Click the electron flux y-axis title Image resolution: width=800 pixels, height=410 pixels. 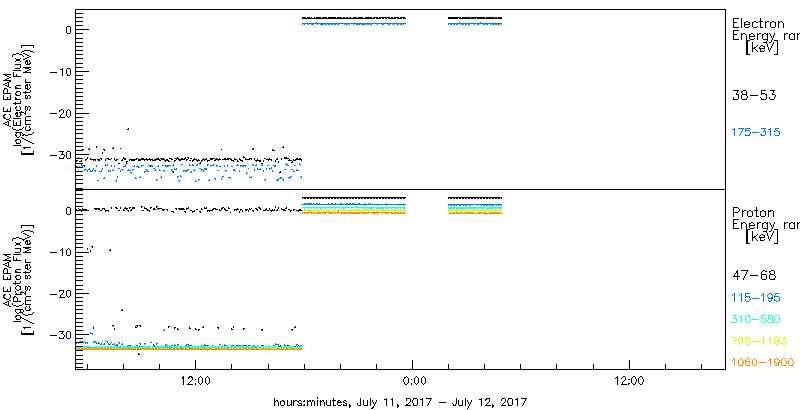[18, 98]
